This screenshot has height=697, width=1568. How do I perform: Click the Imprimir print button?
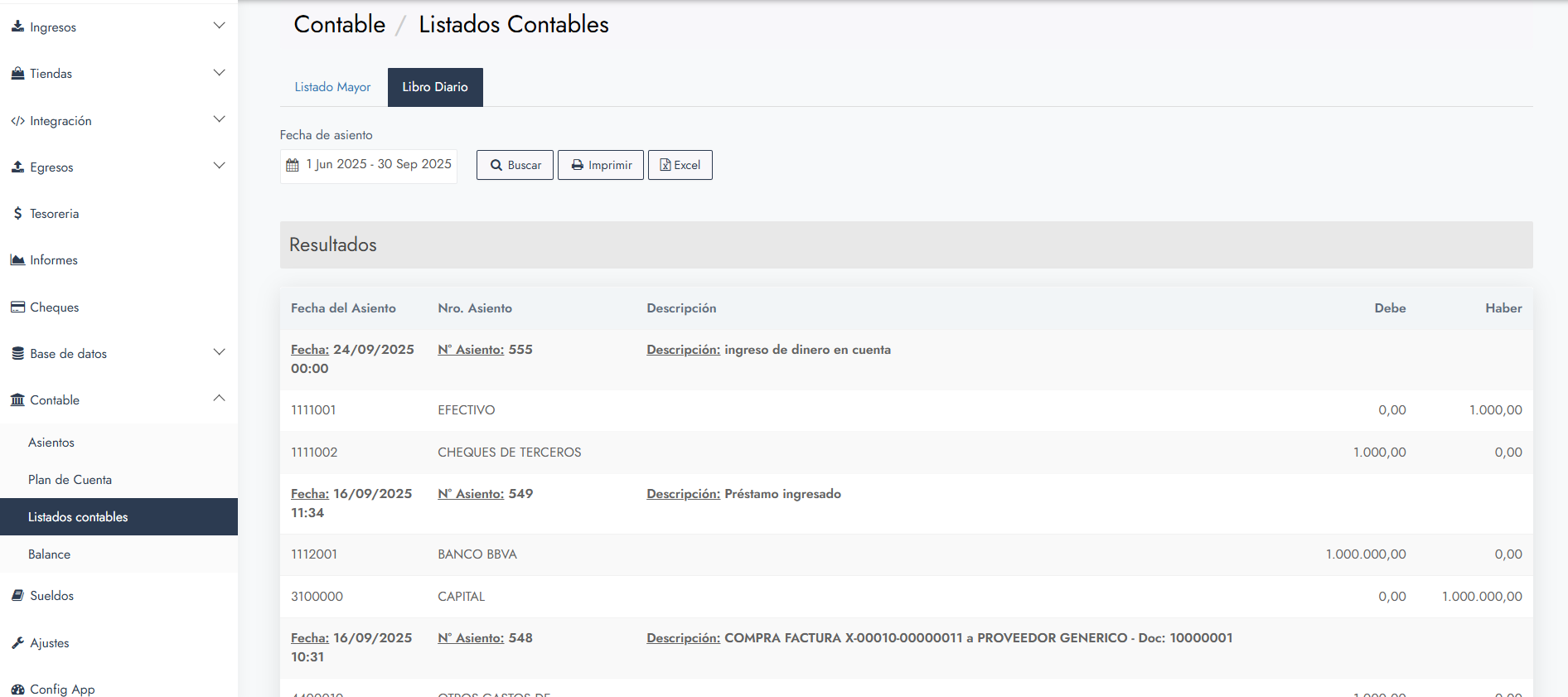tap(601, 165)
